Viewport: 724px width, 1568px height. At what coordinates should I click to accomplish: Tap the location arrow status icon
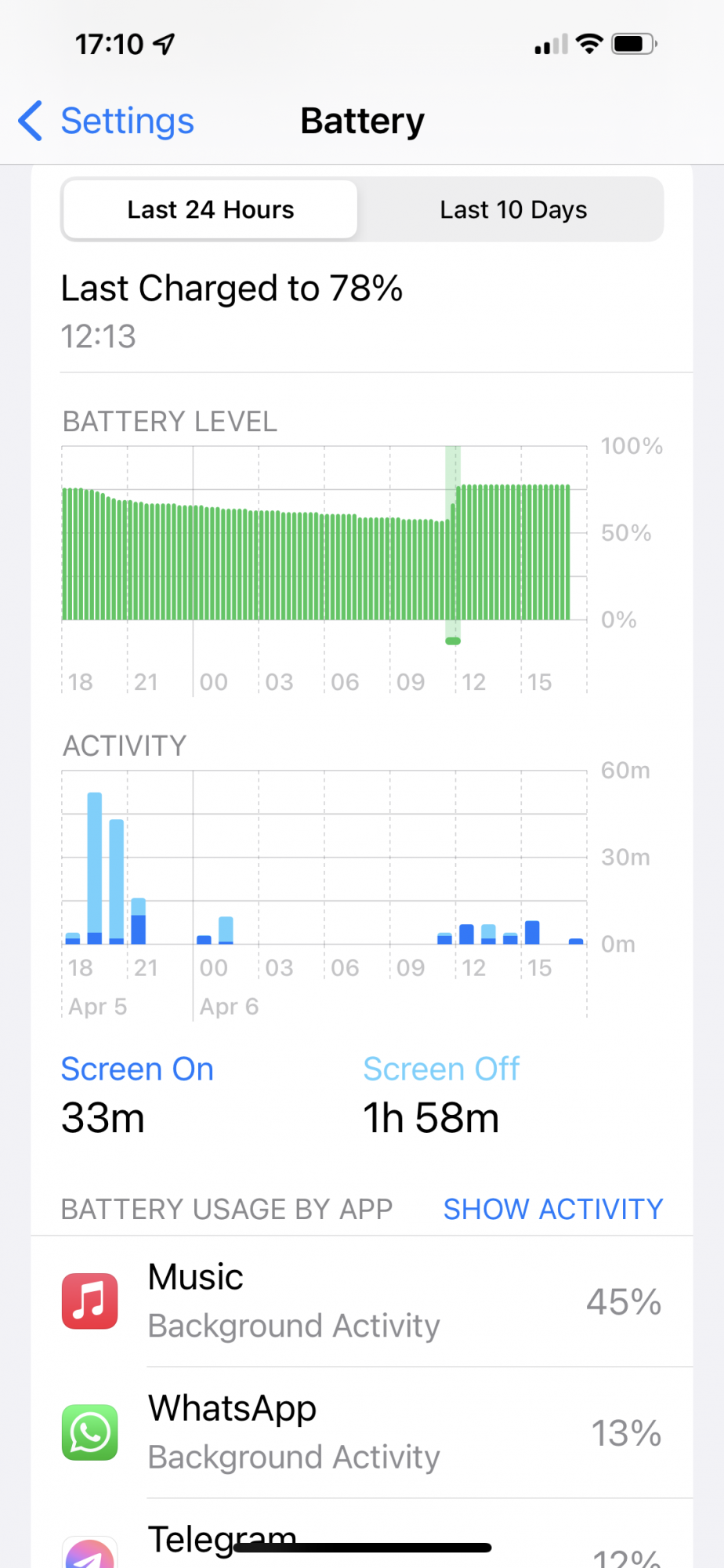click(x=165, y=44)
